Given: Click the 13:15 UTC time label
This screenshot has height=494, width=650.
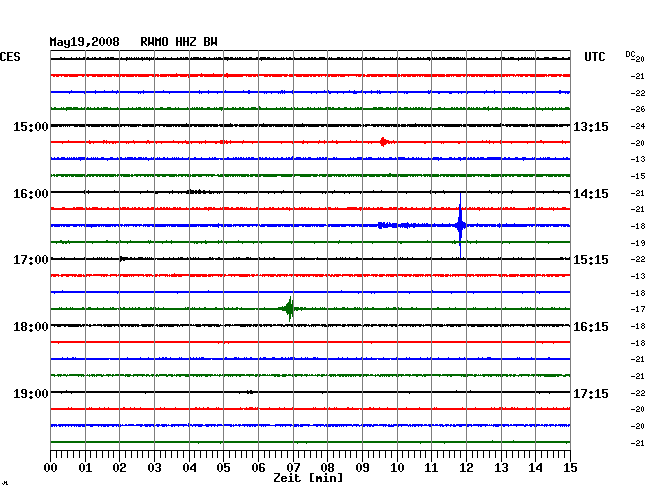Looking at the screenshot, I should [591, 127].
